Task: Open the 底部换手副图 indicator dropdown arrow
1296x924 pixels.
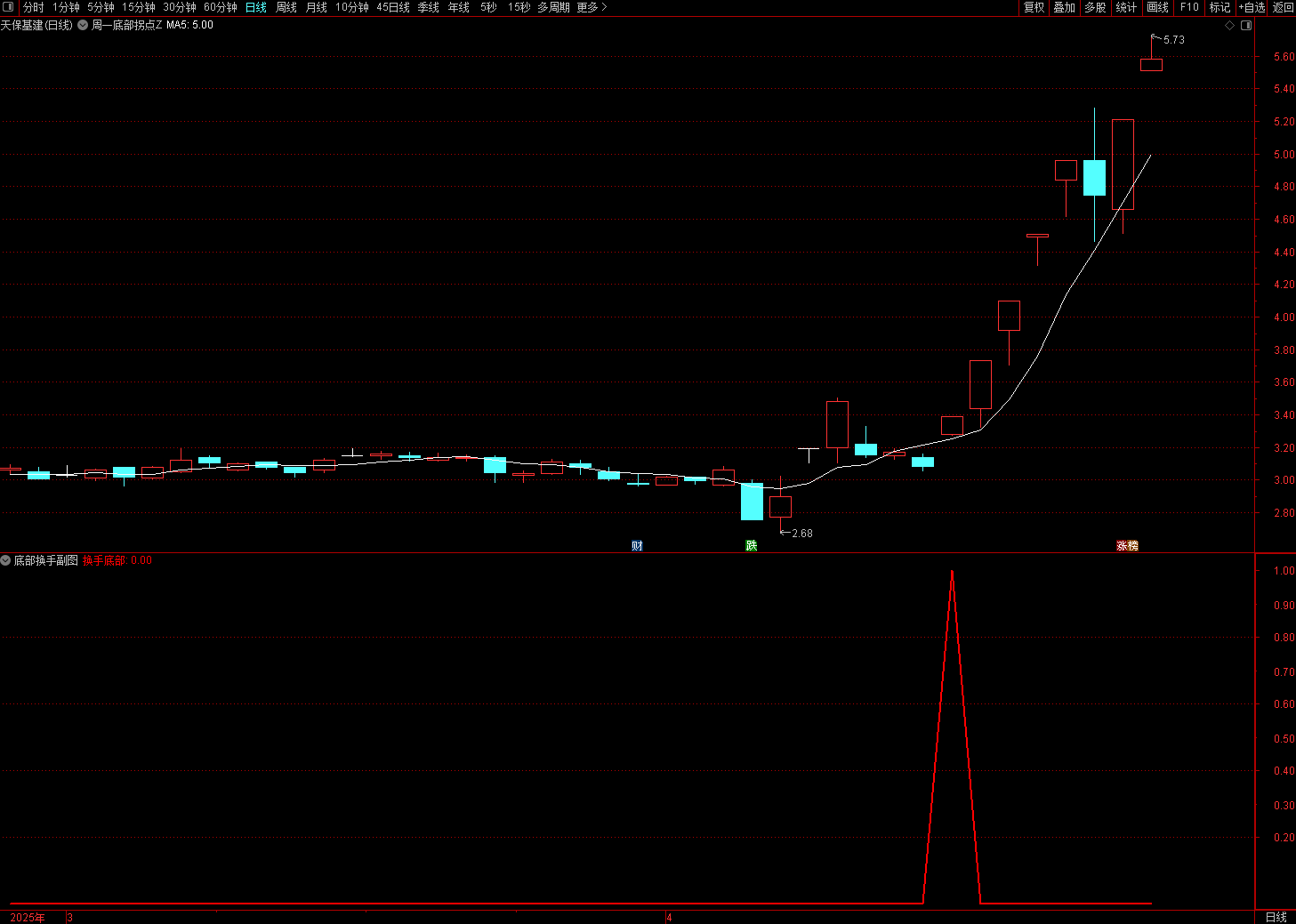Action: pos(5,560)
